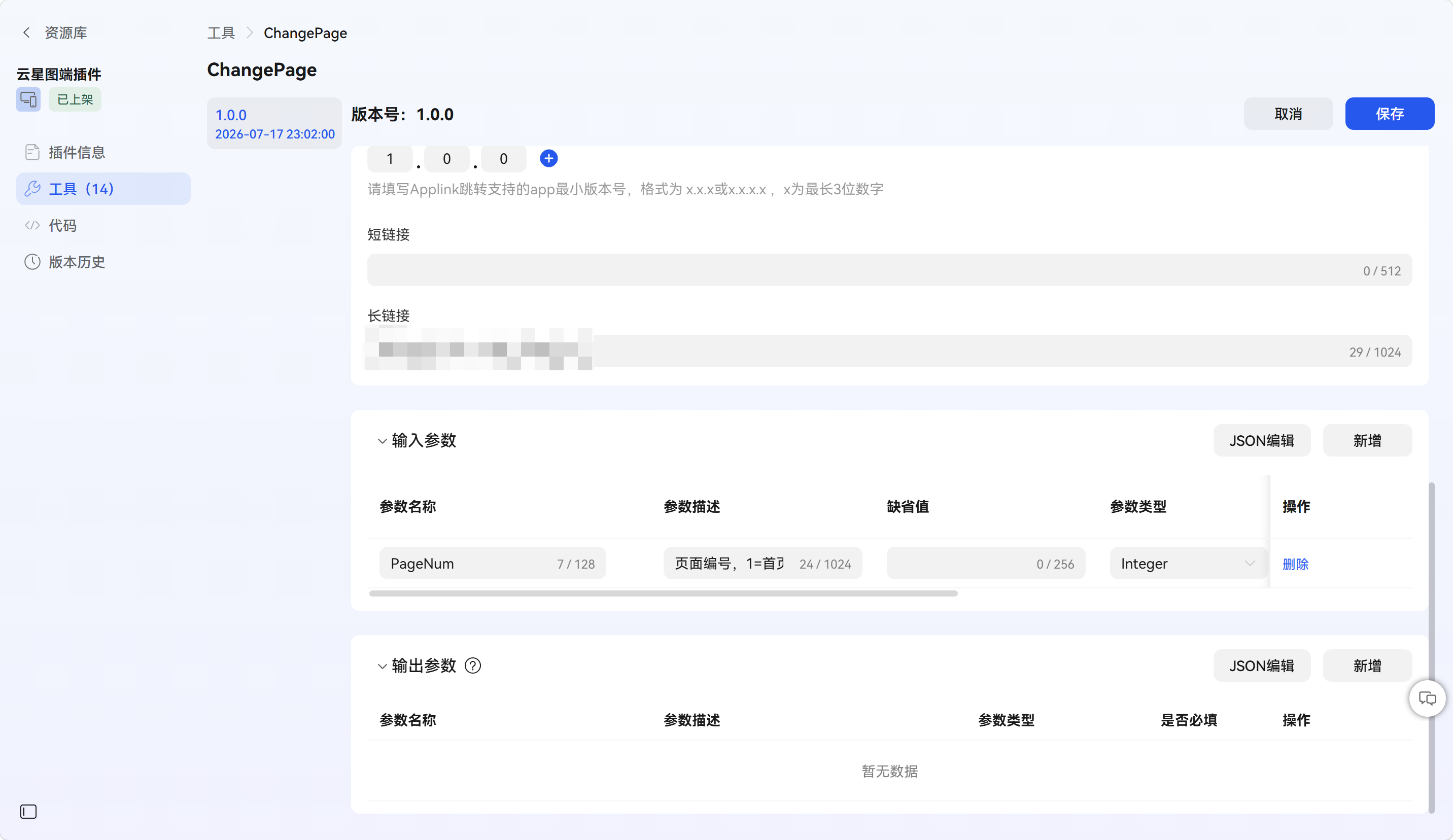
Task: Edit the 页面编号 parameter description field
Action: coord(762,563)
